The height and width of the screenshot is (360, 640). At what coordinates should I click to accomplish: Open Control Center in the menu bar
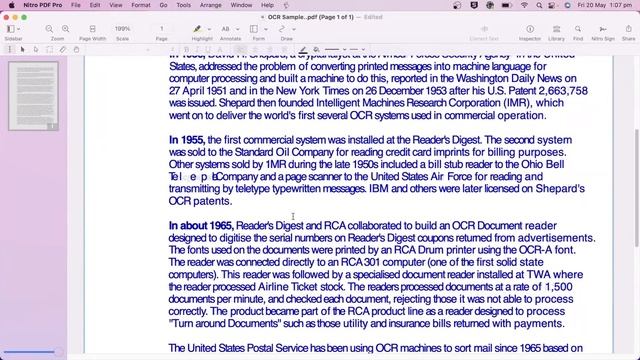pos(552,5)
